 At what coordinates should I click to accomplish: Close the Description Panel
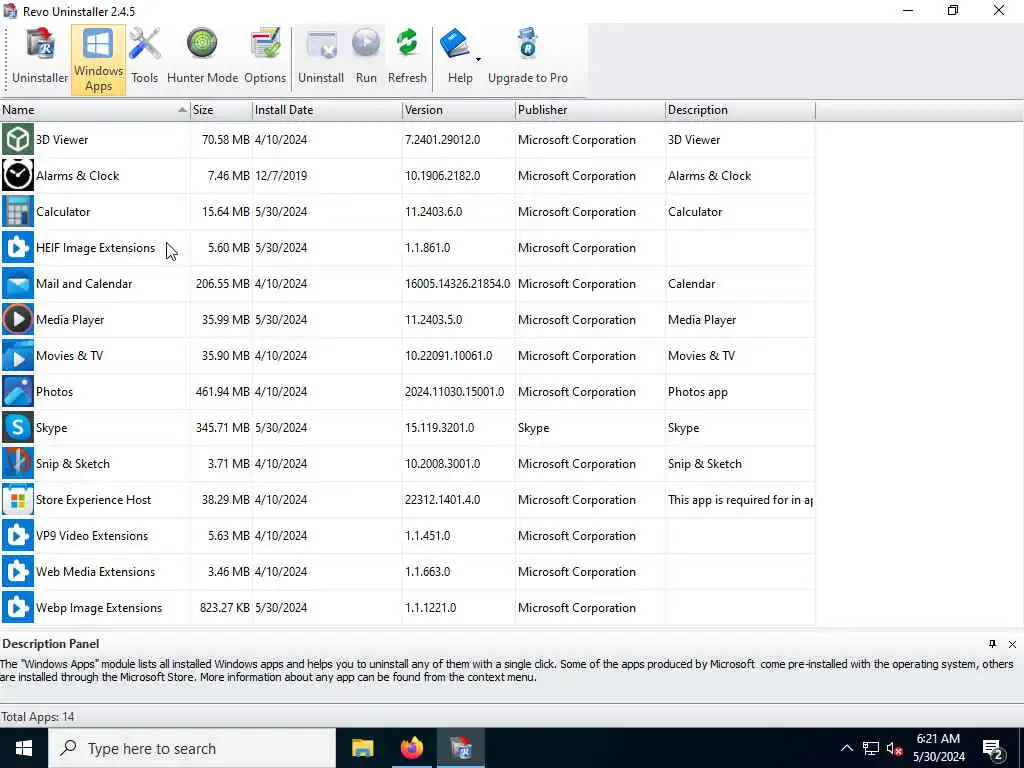(1012, 644)
